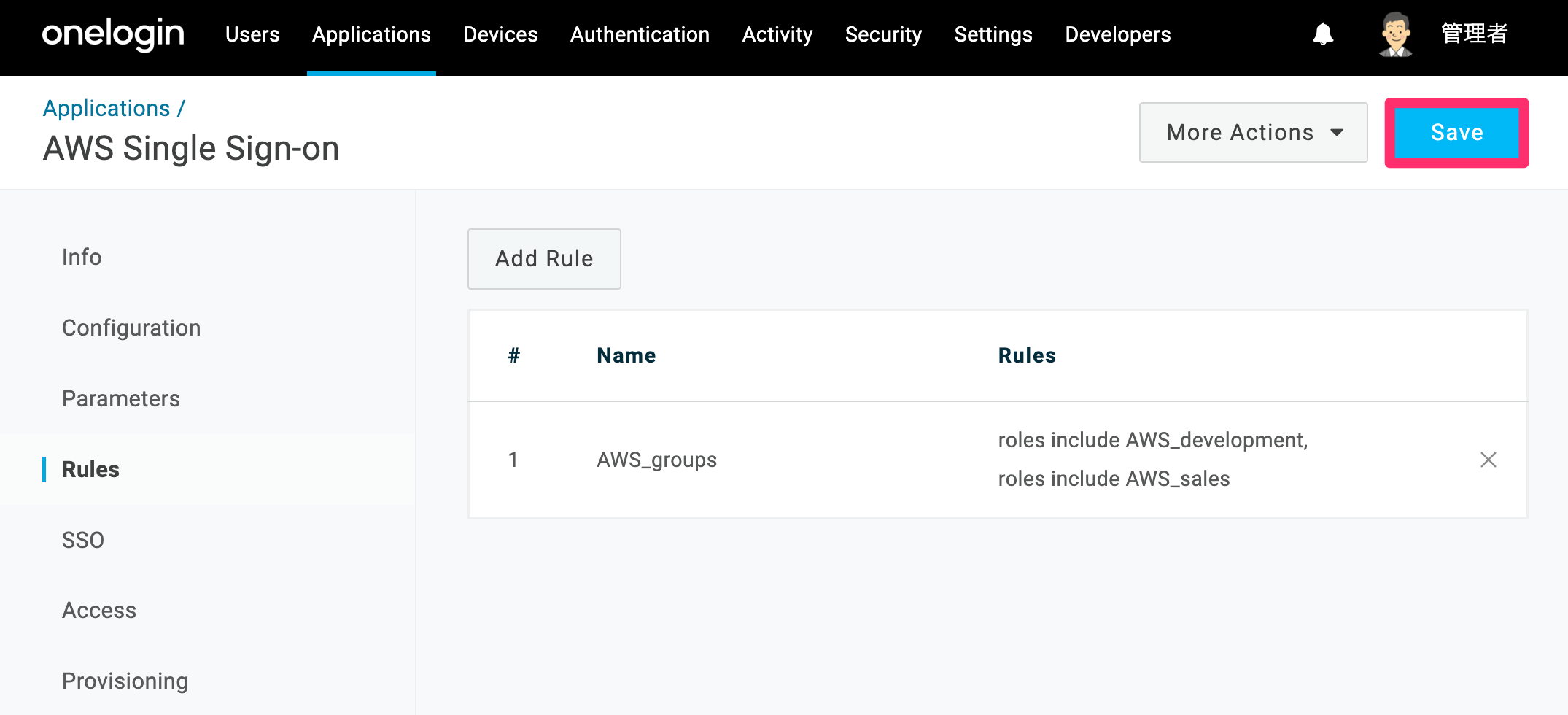Click the 'roles include AWS_sales' text
The width and height of the screenshot is (1568, 715).
(x=1114, y=479)
